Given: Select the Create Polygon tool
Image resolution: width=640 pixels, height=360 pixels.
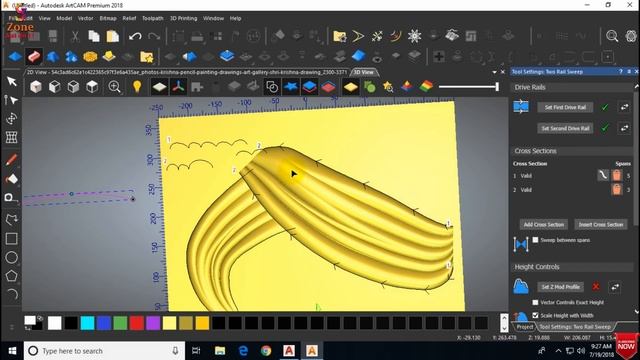Looking at the screenshot, I should tap(11, 276).
